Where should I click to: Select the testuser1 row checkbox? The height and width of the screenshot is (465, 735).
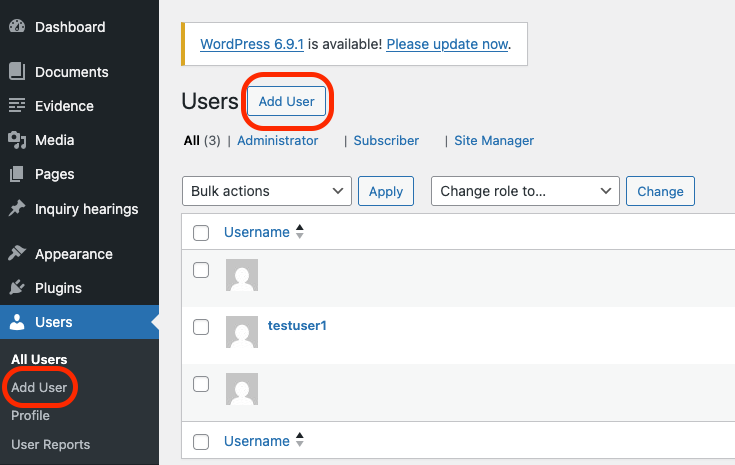click(201, 327)
